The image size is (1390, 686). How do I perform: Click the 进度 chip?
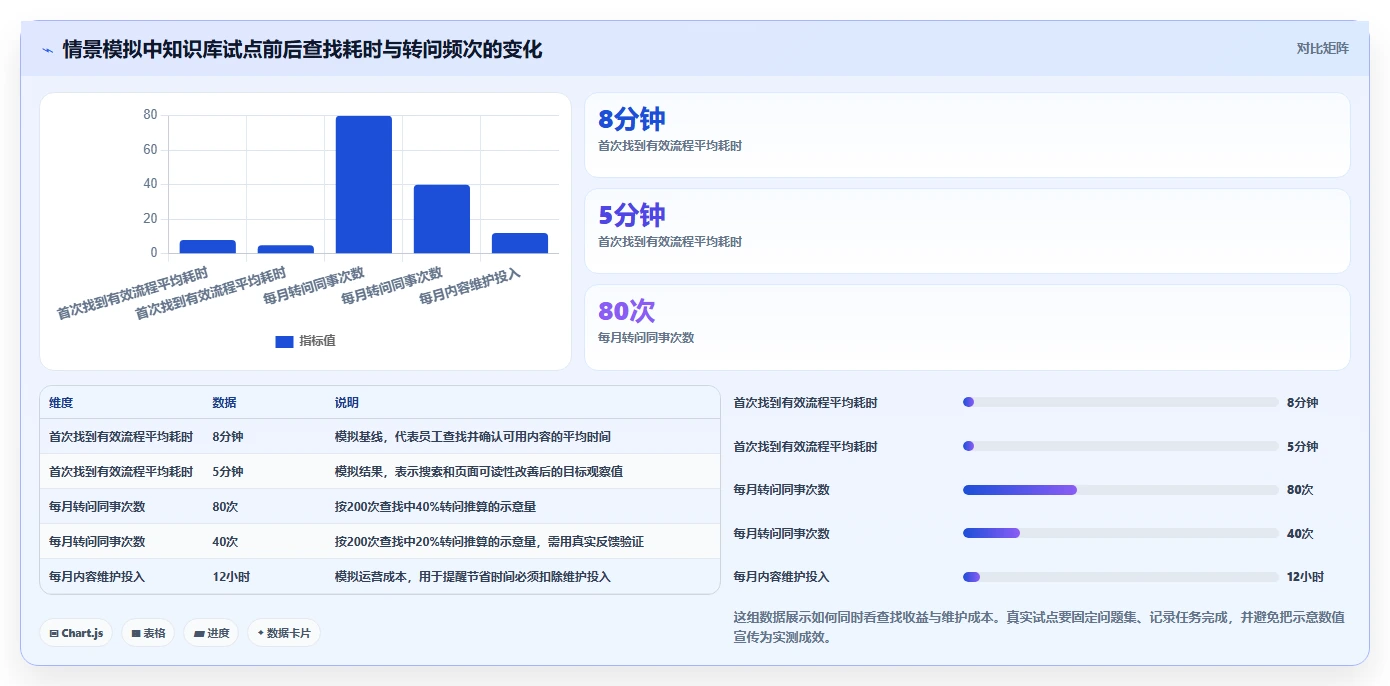coord(211,633)
